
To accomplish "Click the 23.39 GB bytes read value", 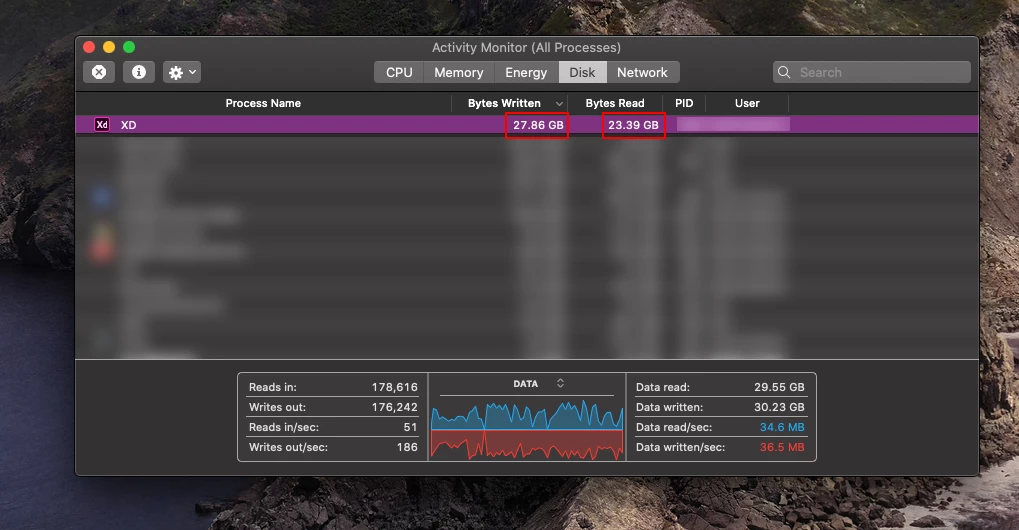I will pyautogui.click(x=634, y=125).
